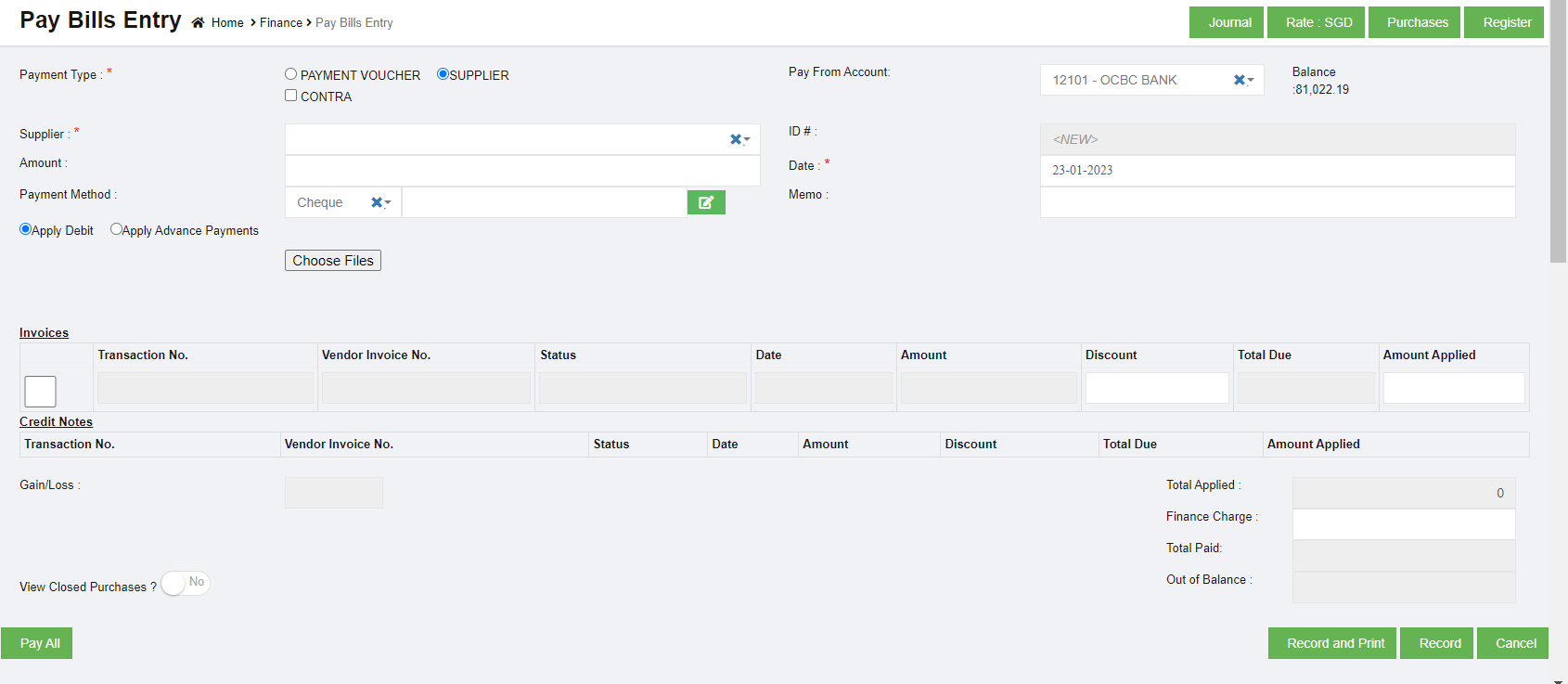The image size is (1568, 684).
Task: Select the SUPPLIER payment type
Action: point(443,74)
